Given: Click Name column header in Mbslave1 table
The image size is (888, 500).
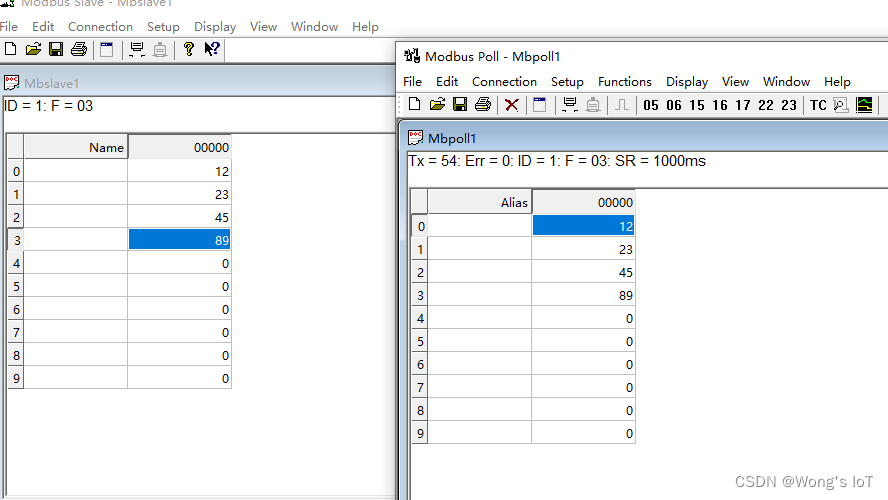Looking at the screenshot, I should coord(75,147).
